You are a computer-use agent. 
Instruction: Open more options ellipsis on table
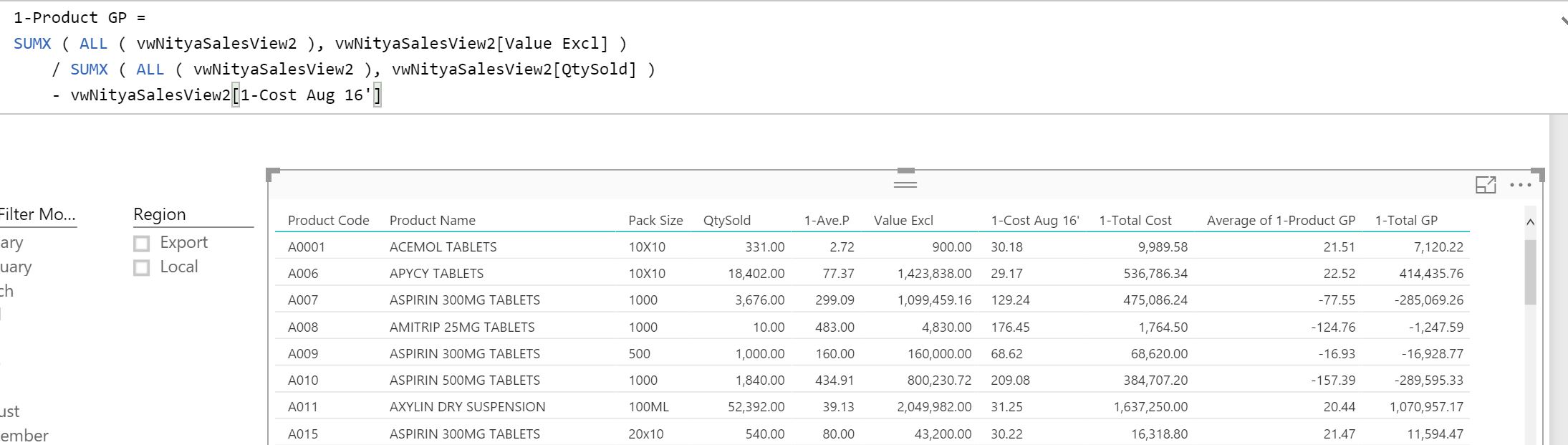[1520, 185]
